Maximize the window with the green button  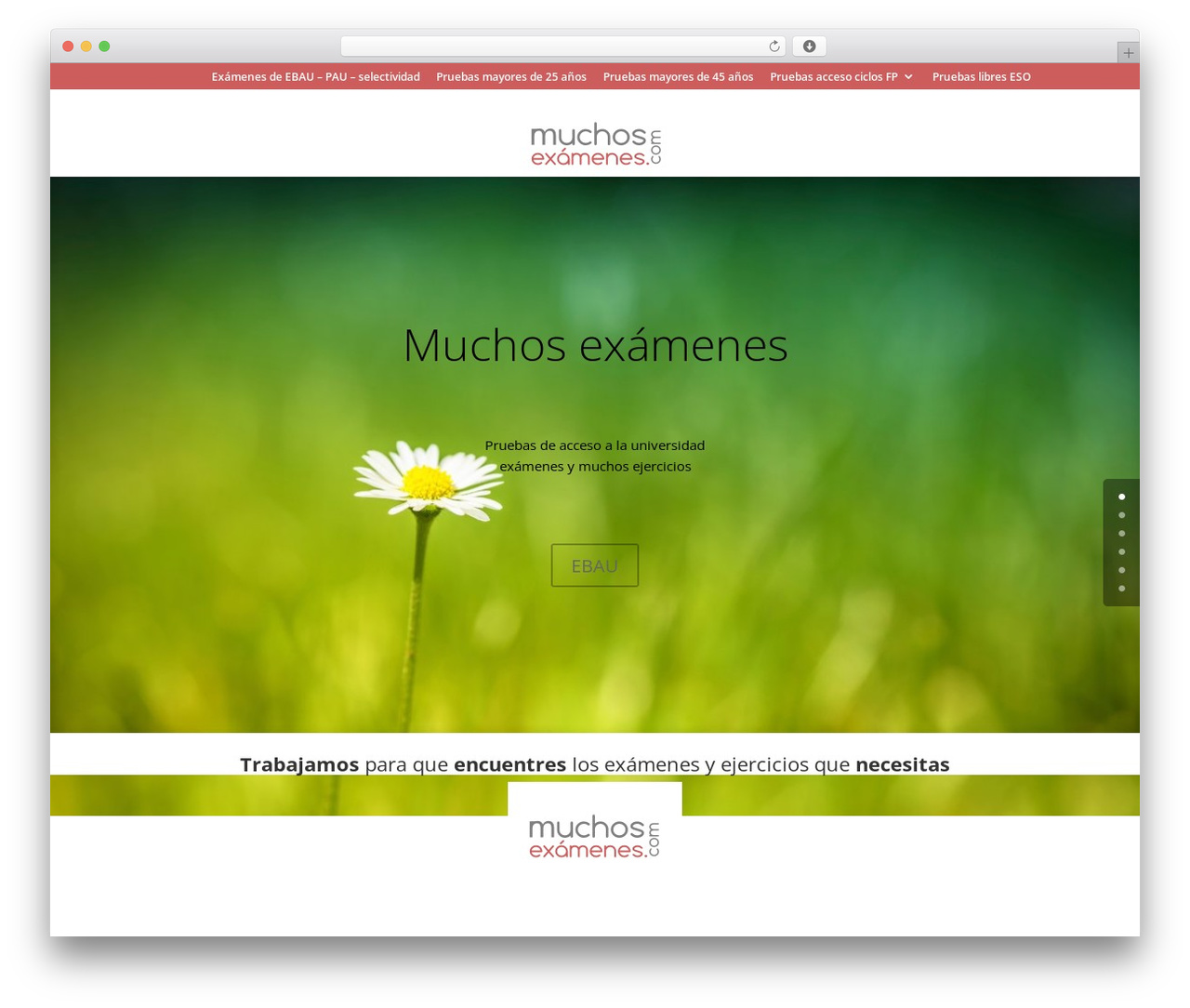tap(104, 46)
